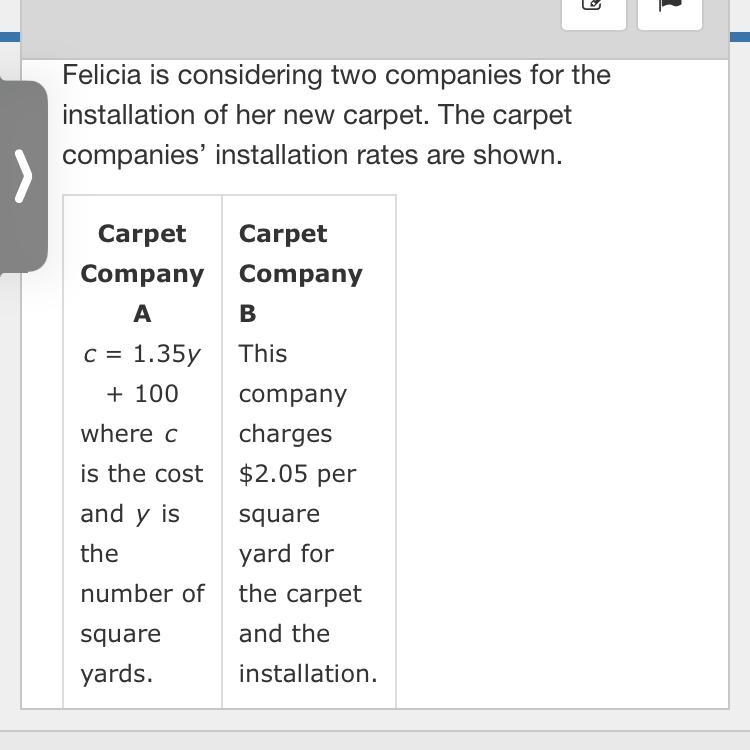Click "where c" text in Company A cell
This screenshot has height=750, width=750.
129,434
